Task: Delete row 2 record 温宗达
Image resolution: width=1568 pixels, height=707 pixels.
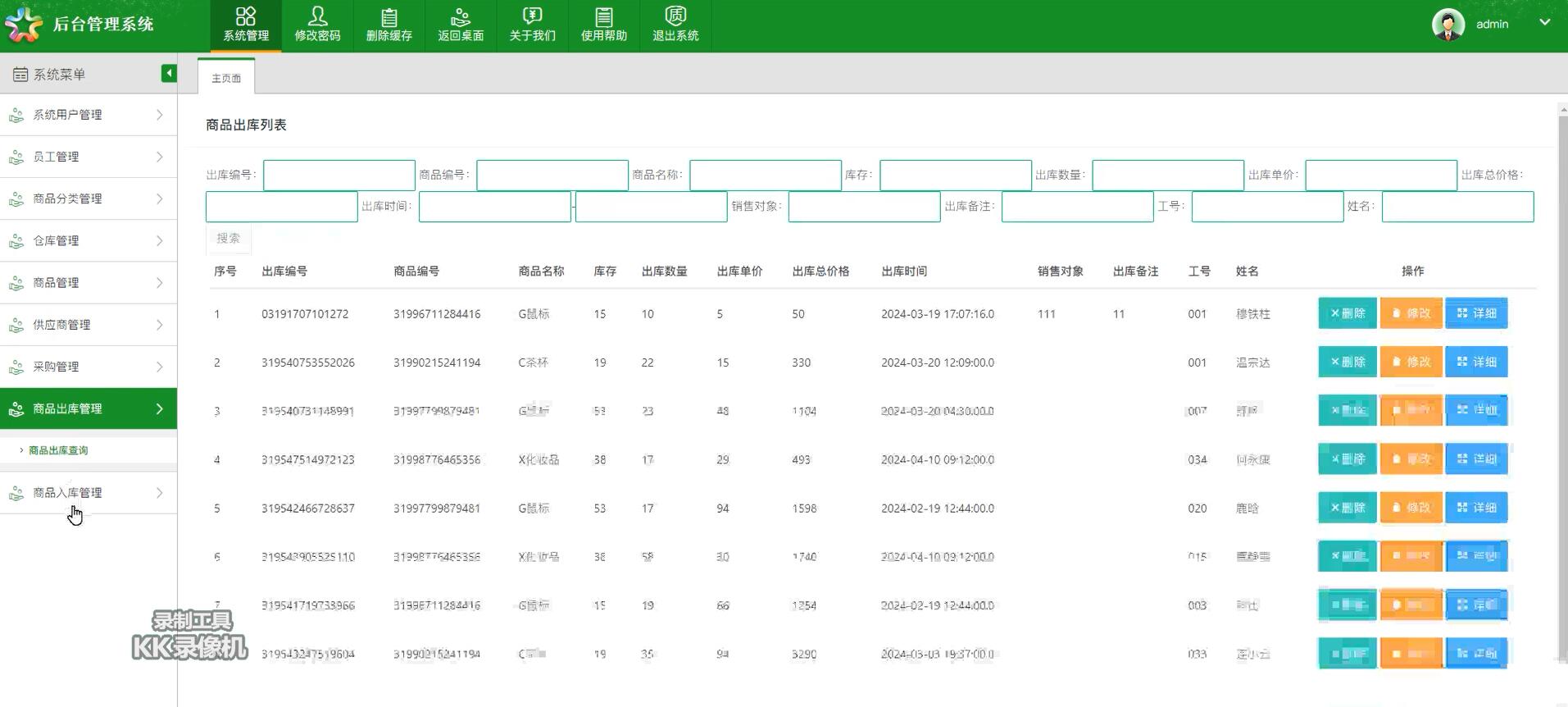Action: pos(1348,362)
